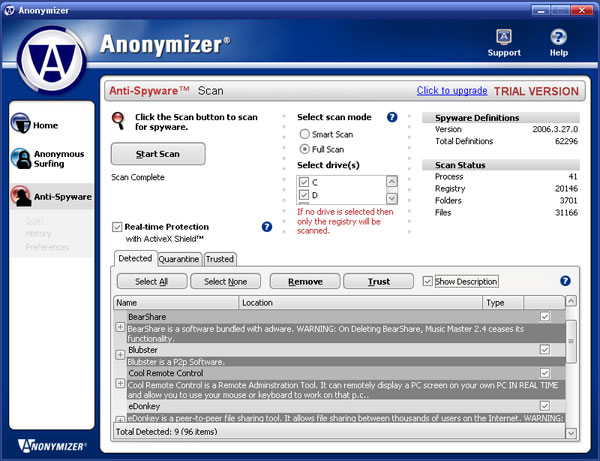Uncheck the Show Description checkbox

pos(428,281)
